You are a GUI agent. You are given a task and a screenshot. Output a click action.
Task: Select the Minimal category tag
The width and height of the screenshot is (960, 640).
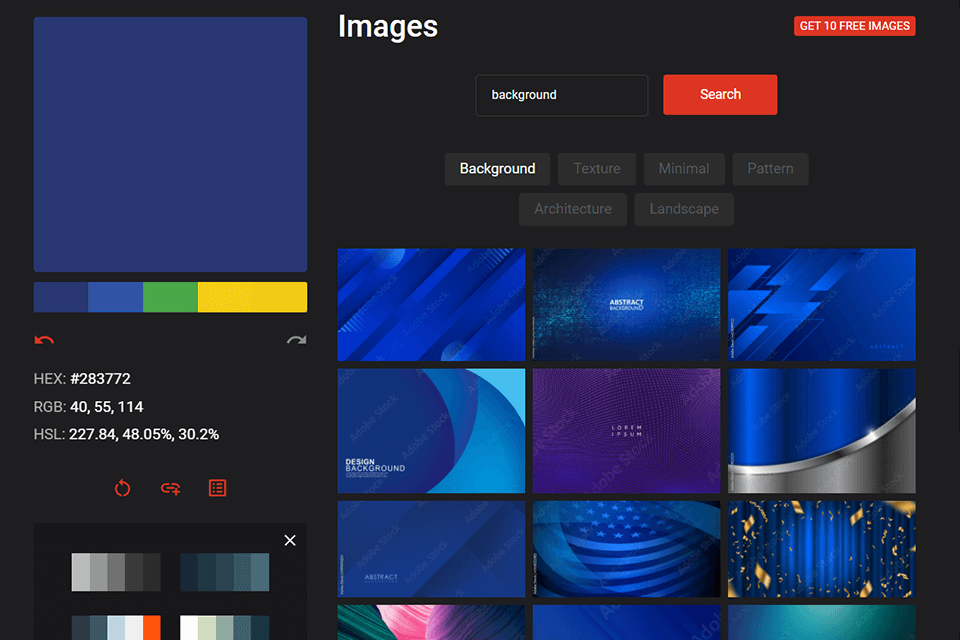point(684,169)
